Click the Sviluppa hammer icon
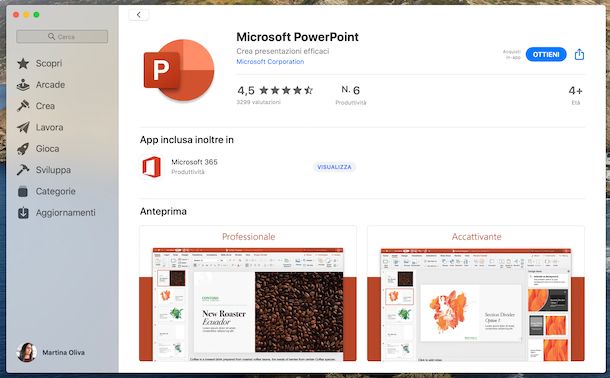Screen dimensions: 610x378 coord(23,170)
